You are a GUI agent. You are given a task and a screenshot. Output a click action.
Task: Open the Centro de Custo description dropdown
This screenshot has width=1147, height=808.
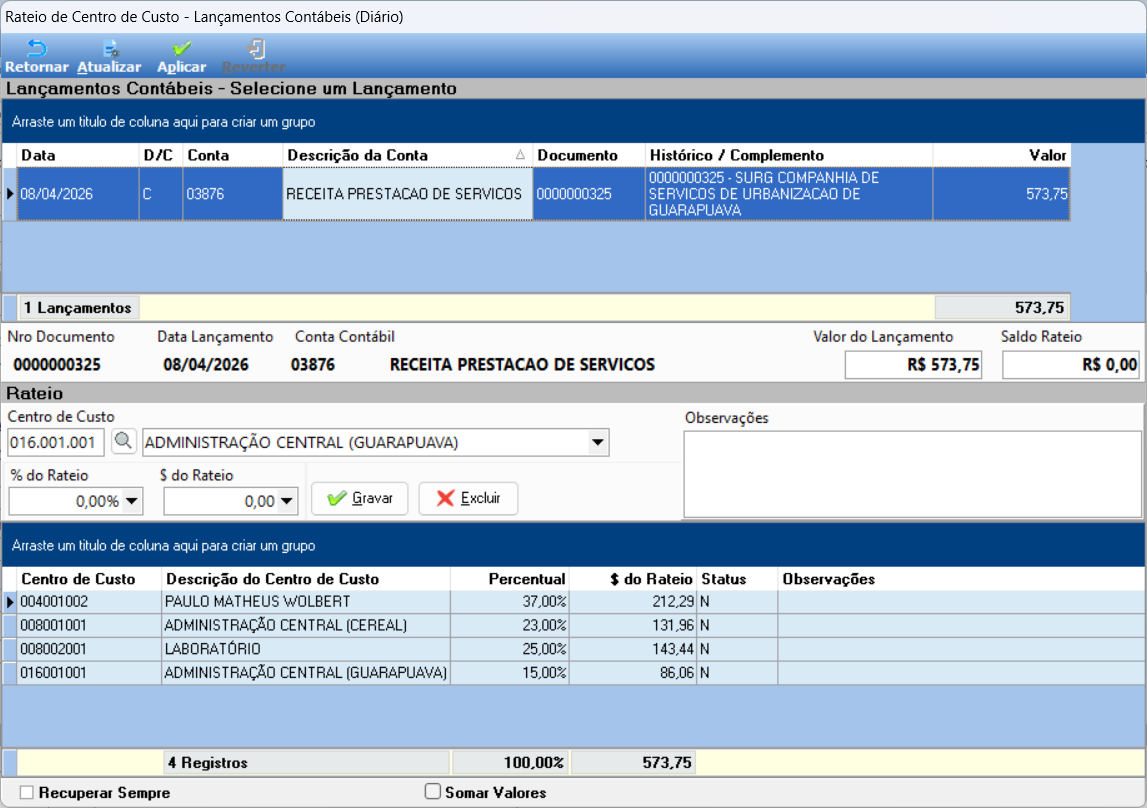pos(598,442)
